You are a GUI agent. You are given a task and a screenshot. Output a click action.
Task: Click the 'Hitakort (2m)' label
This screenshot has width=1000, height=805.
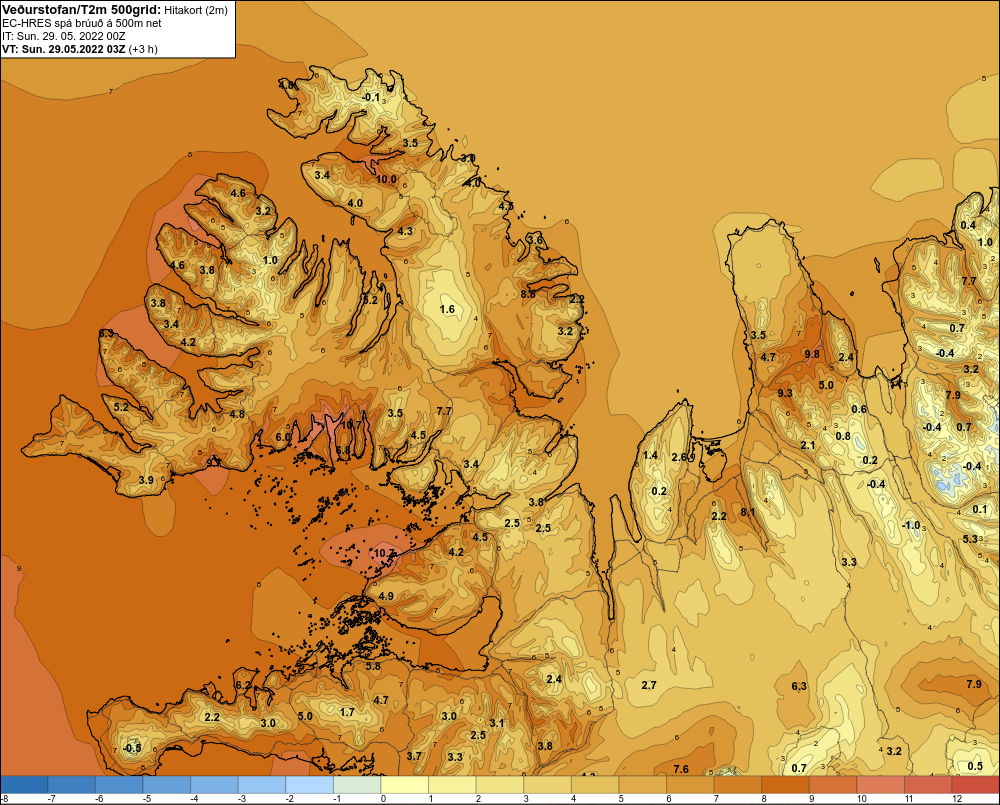click(196, 10)
